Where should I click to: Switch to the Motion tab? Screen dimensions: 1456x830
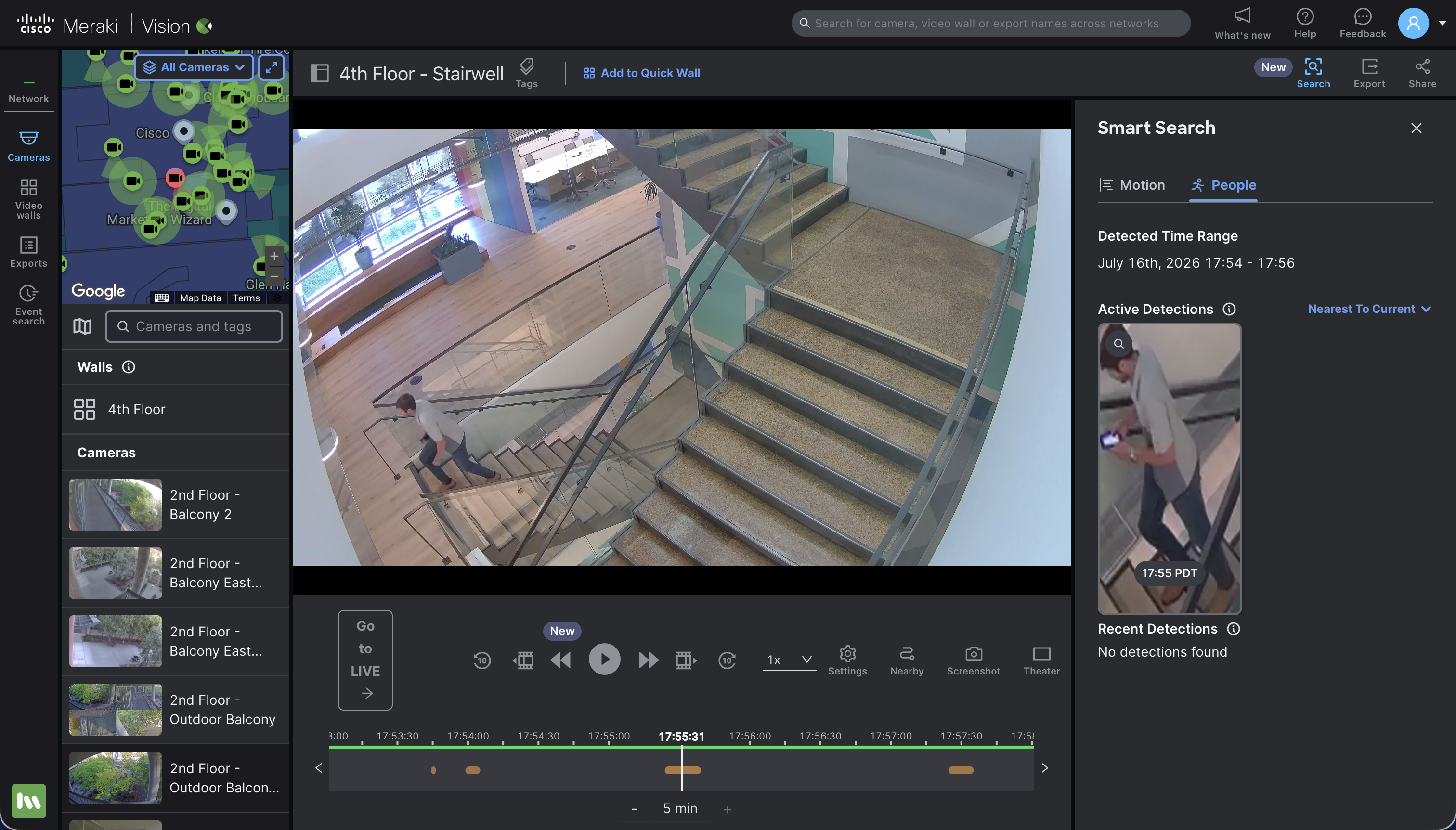(1131, 185)
